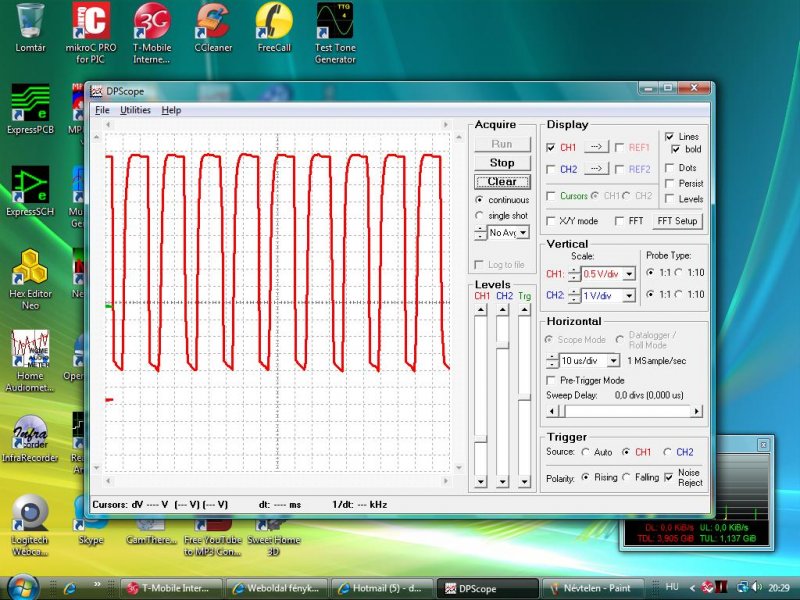The width and height of the screenshot is (800, 600).
Task: Enable the CH2 display checkbox
Action: (551, 169)
